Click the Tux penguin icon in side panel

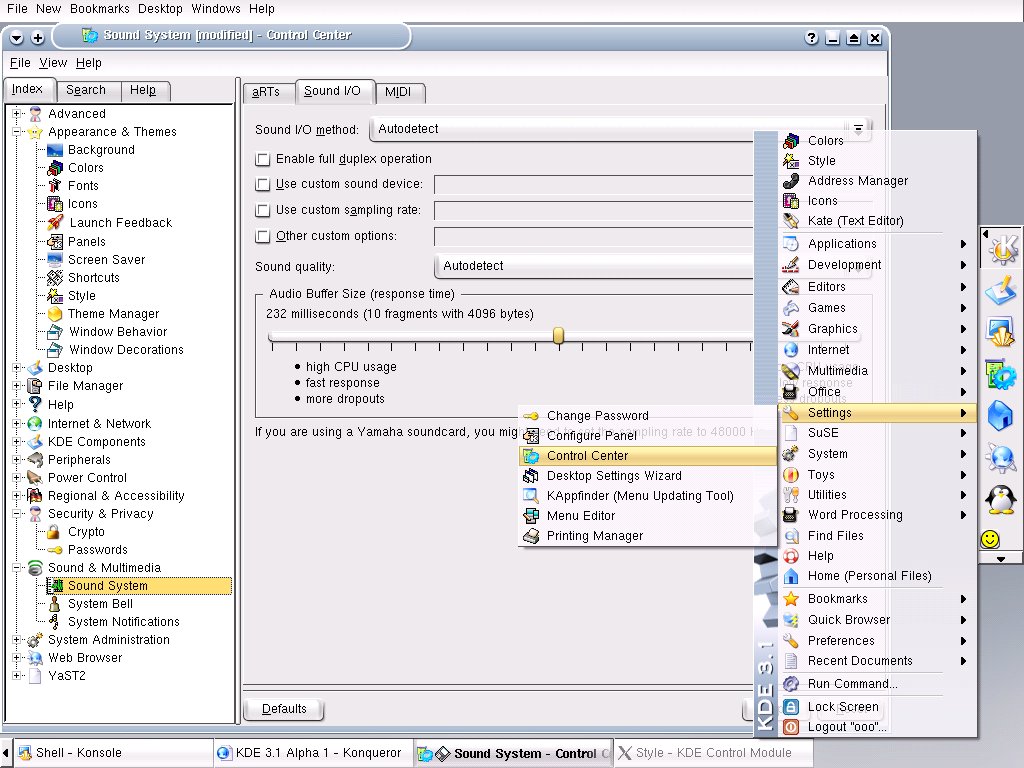(1001, 500)
